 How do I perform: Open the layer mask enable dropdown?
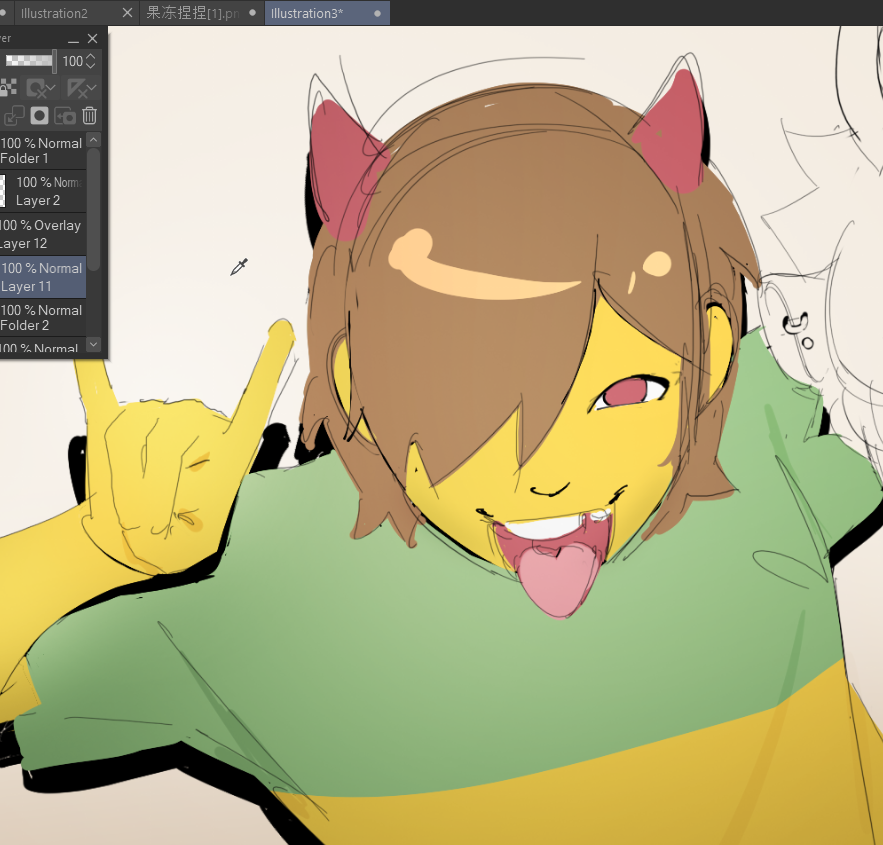41,88
